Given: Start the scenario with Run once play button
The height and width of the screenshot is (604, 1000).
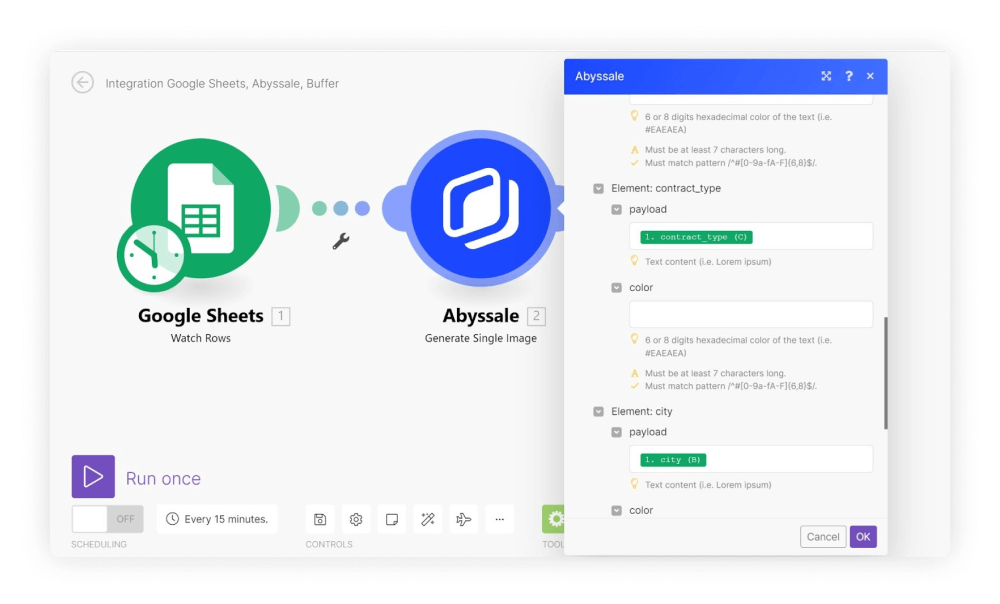Looking at the screenshot, I should (93, 476).
